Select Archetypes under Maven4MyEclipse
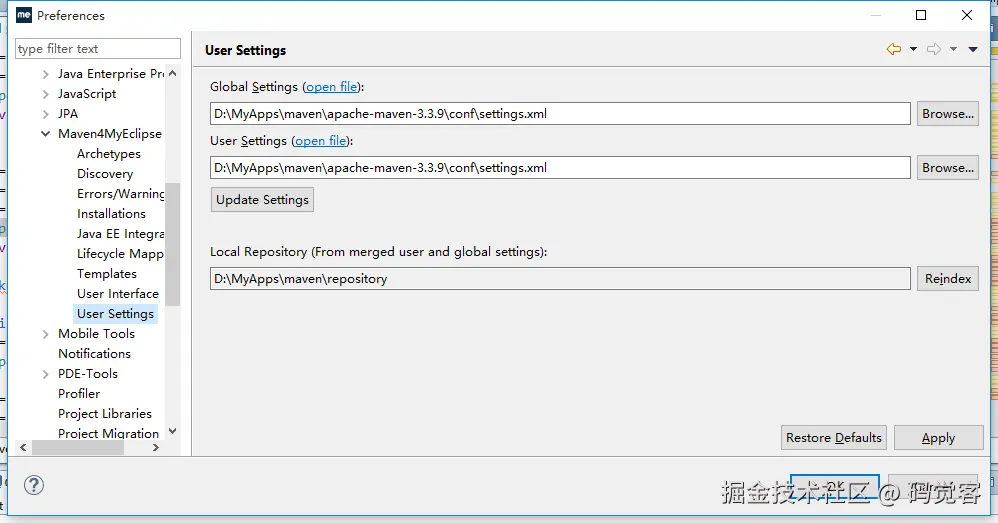 pyautogui.click(x=109, y=154)
